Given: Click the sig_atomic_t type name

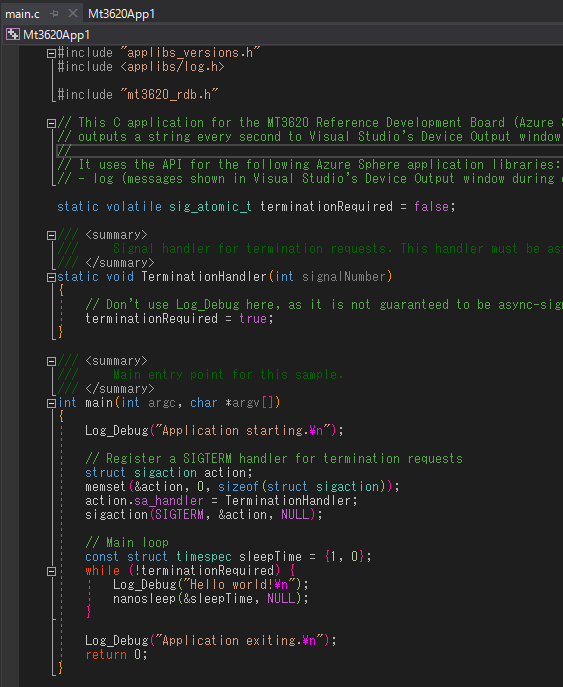Looking at the screenshot, I should click(x=210, y=207).
